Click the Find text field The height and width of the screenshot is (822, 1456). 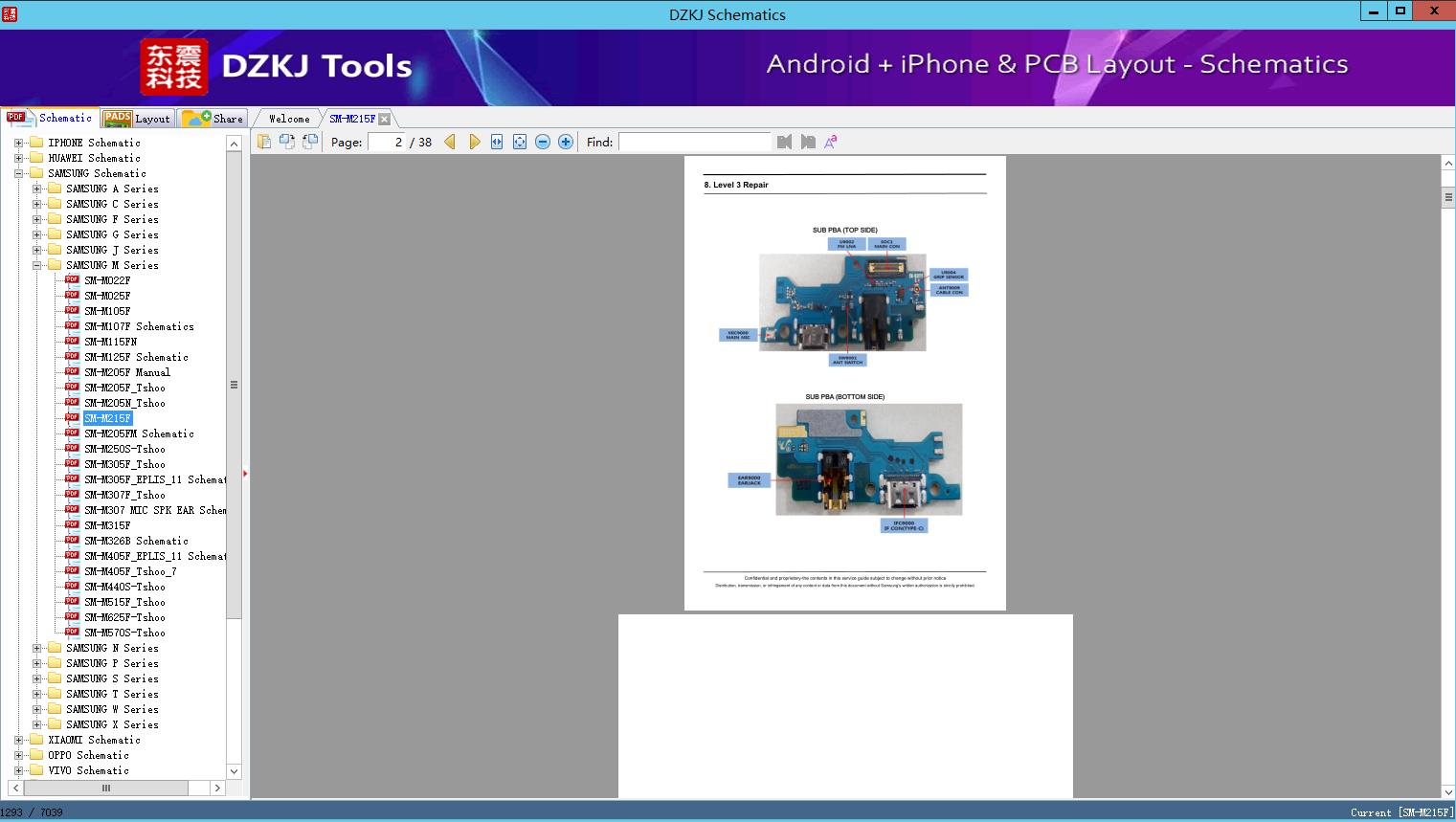695,142
